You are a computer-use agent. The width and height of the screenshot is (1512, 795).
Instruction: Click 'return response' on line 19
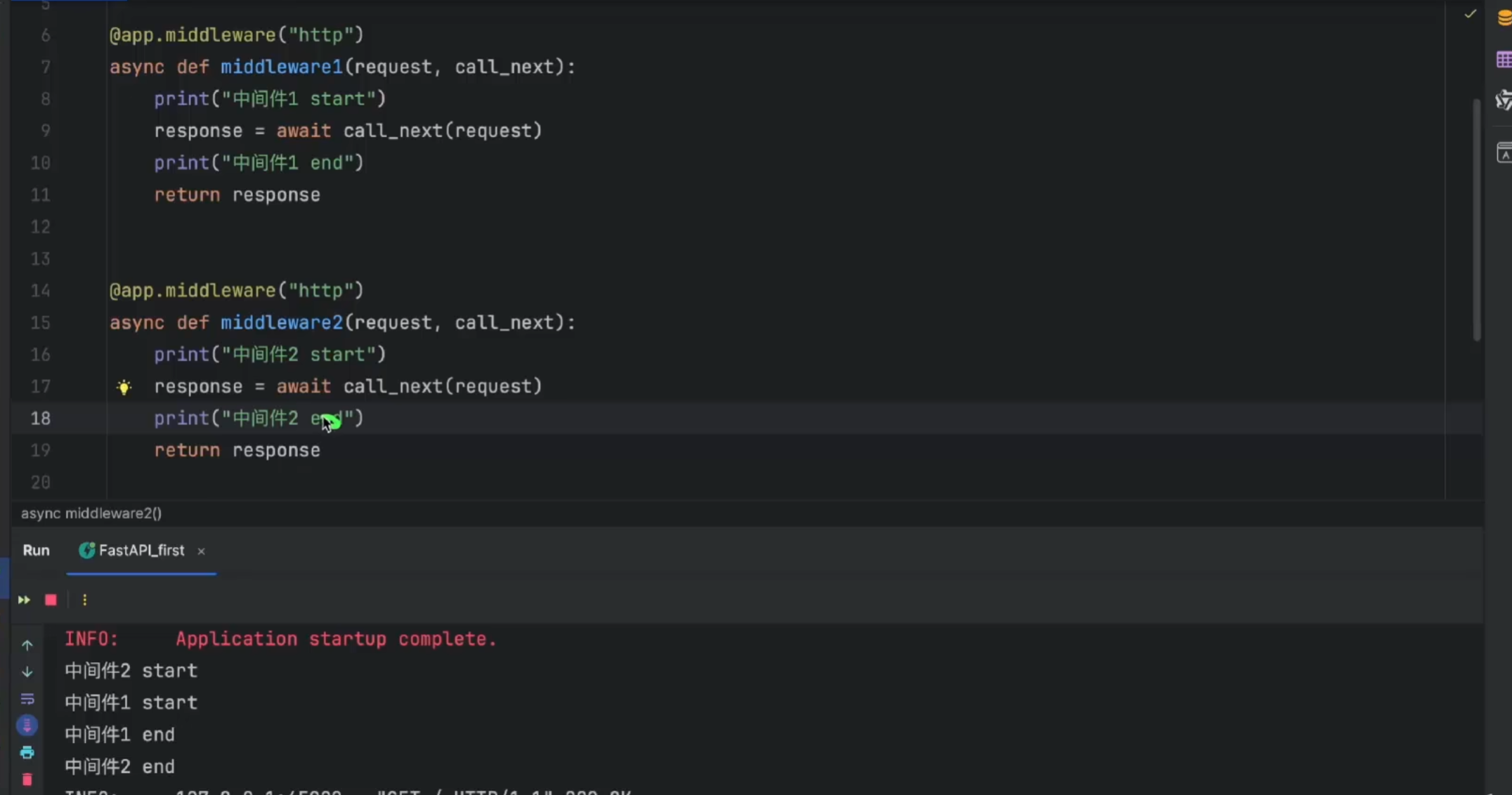pos(237,451)
